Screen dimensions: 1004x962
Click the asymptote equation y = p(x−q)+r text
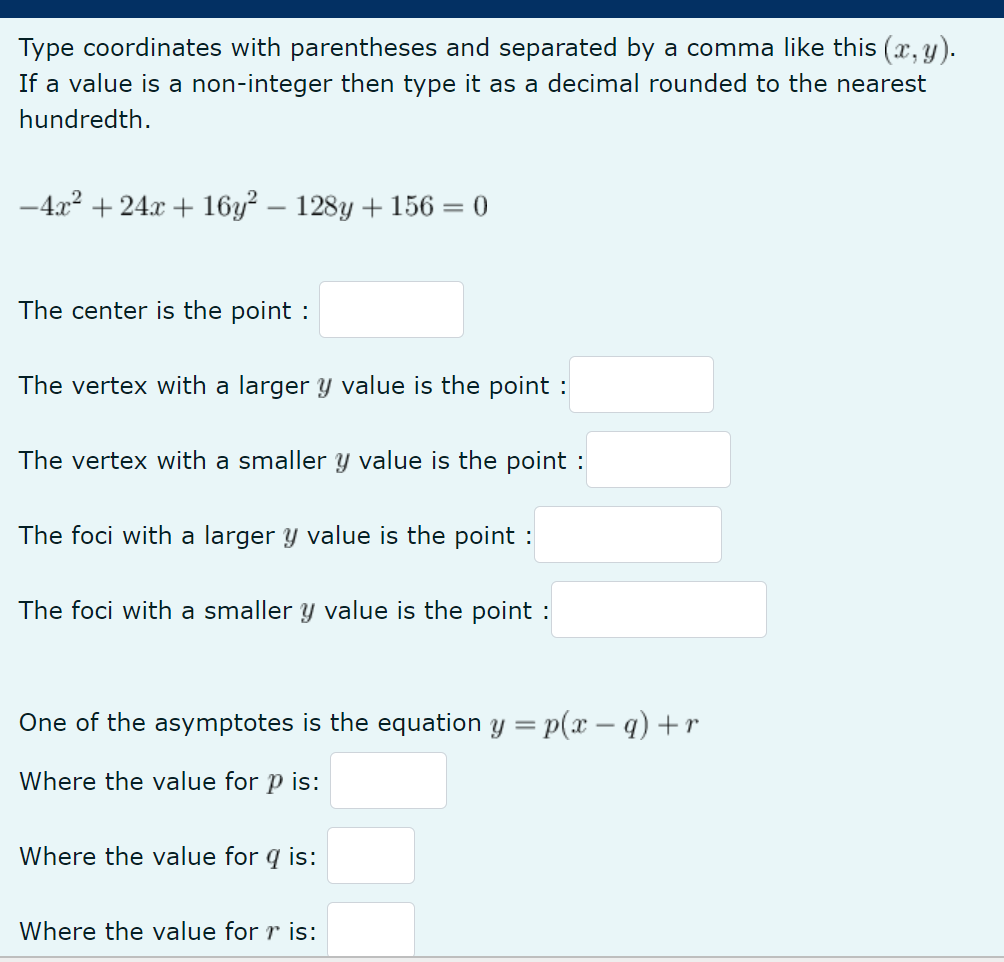[x=360, y=722]
